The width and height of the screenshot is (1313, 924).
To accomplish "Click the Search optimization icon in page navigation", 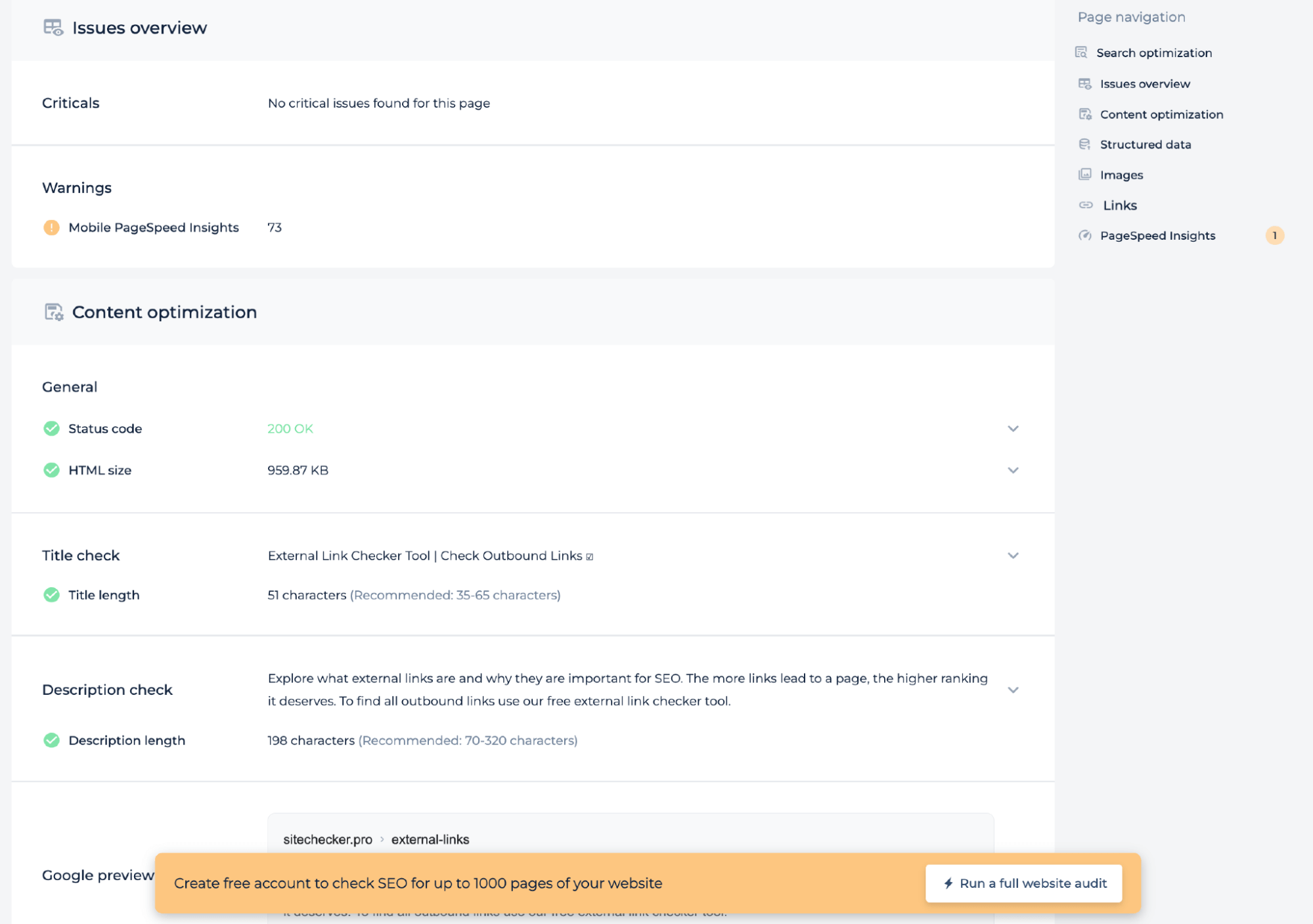I will (x=1081, y=53).
